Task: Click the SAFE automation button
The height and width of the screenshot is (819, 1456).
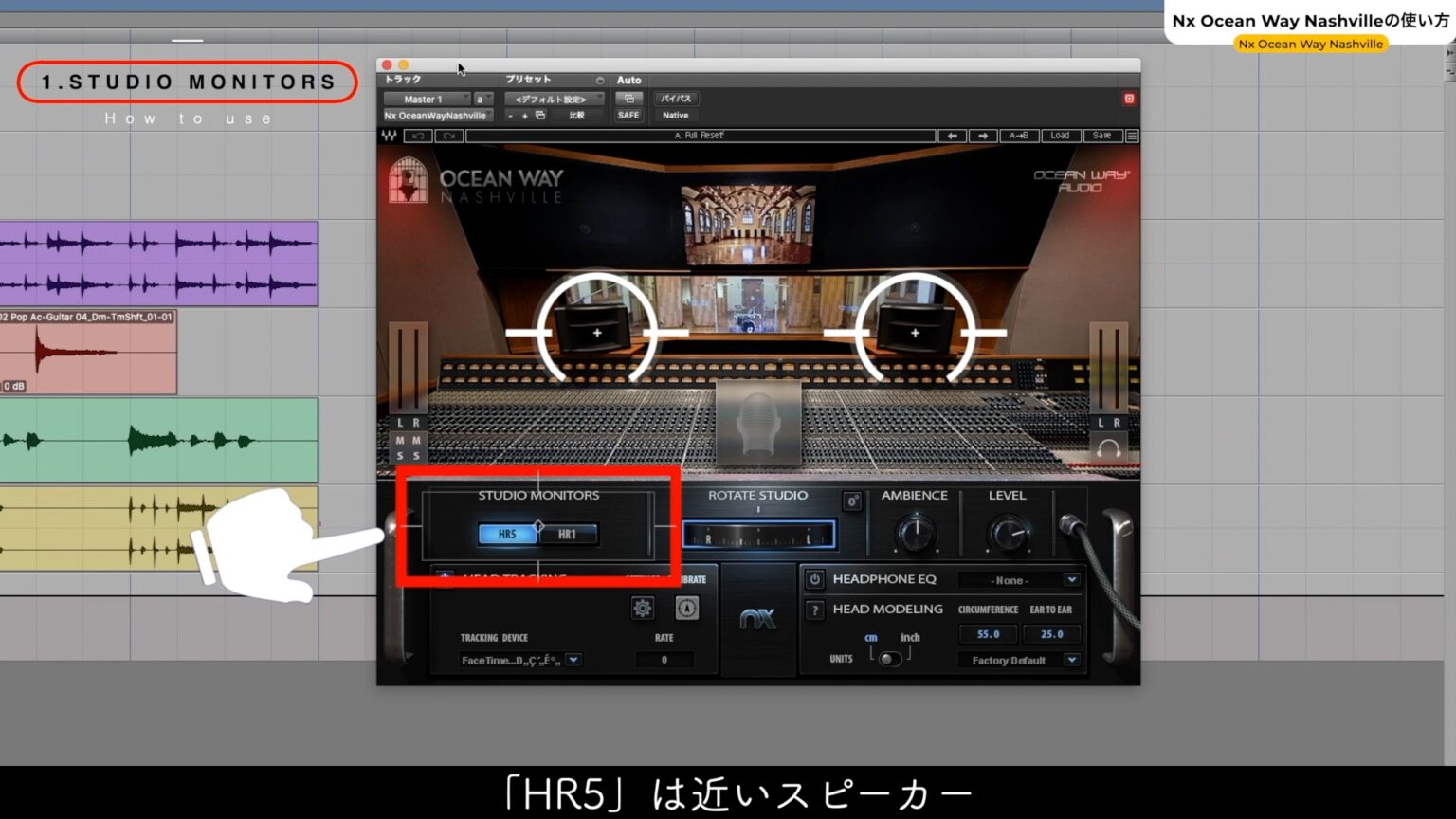Action: coord(628,116)
